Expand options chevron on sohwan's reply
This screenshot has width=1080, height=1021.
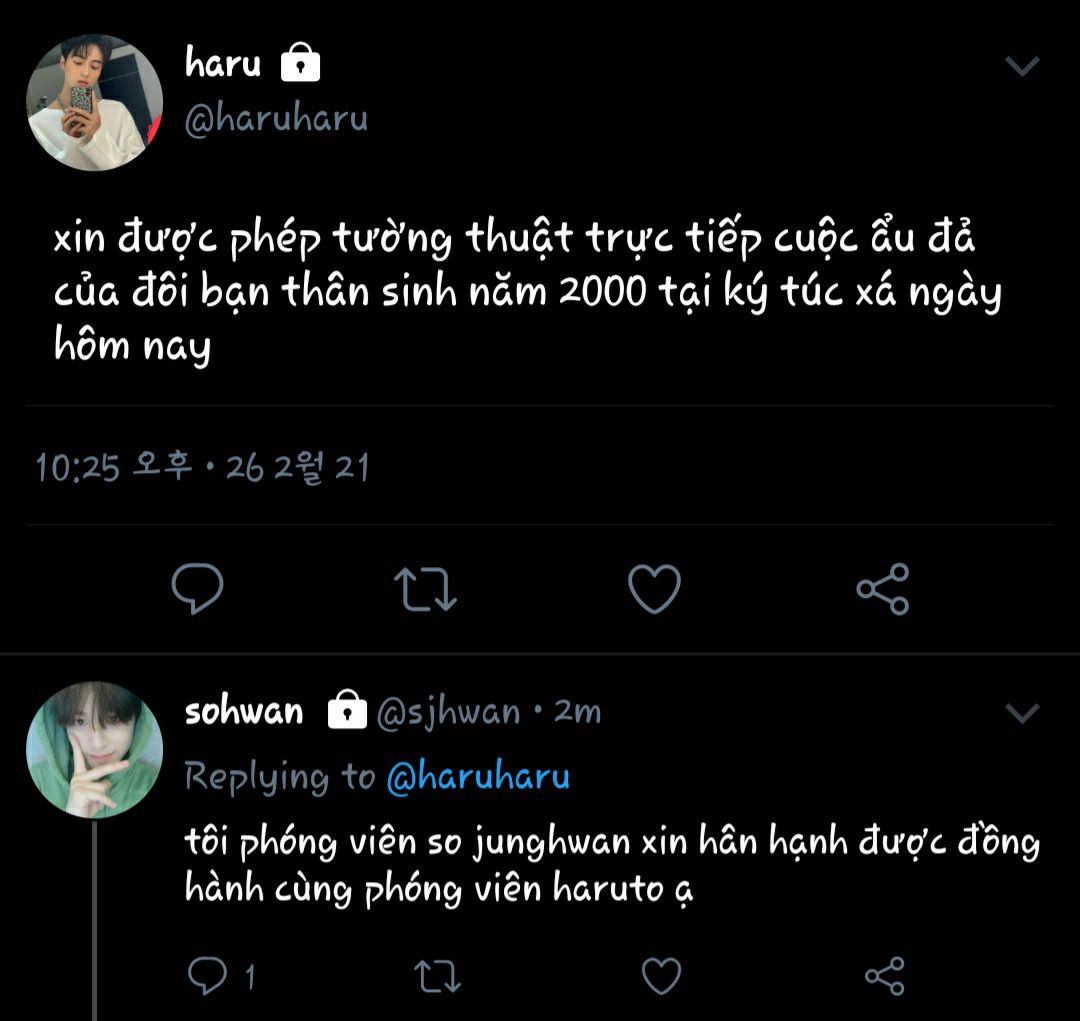(1022, 713)
